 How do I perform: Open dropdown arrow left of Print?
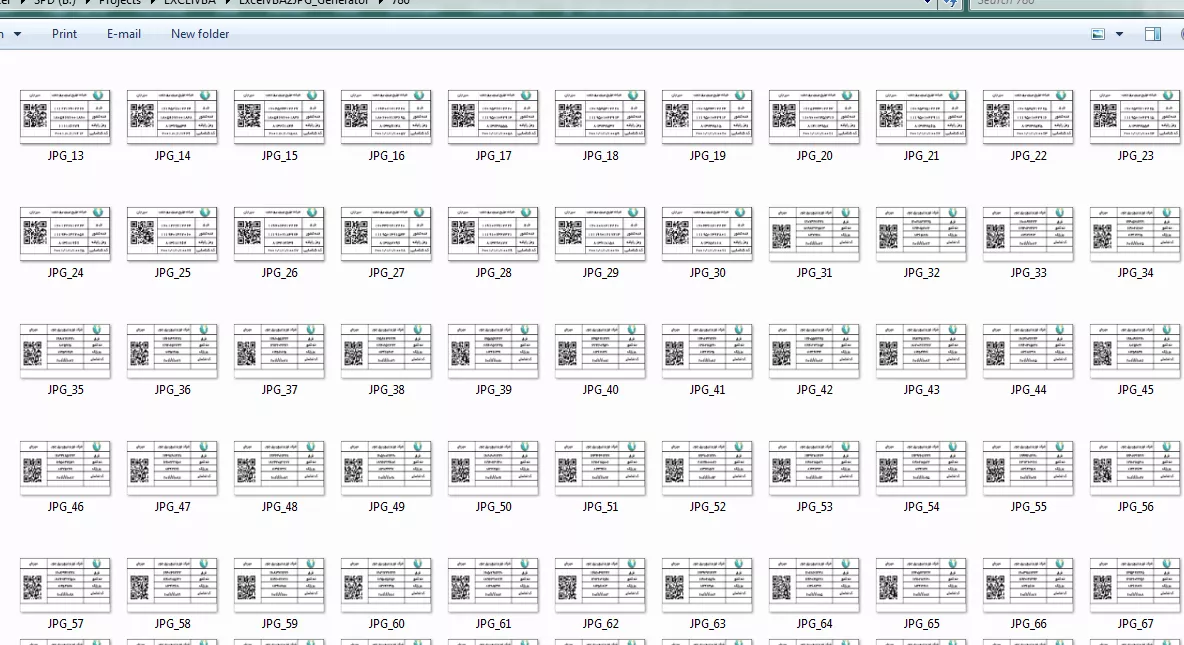tap(17, 34)
